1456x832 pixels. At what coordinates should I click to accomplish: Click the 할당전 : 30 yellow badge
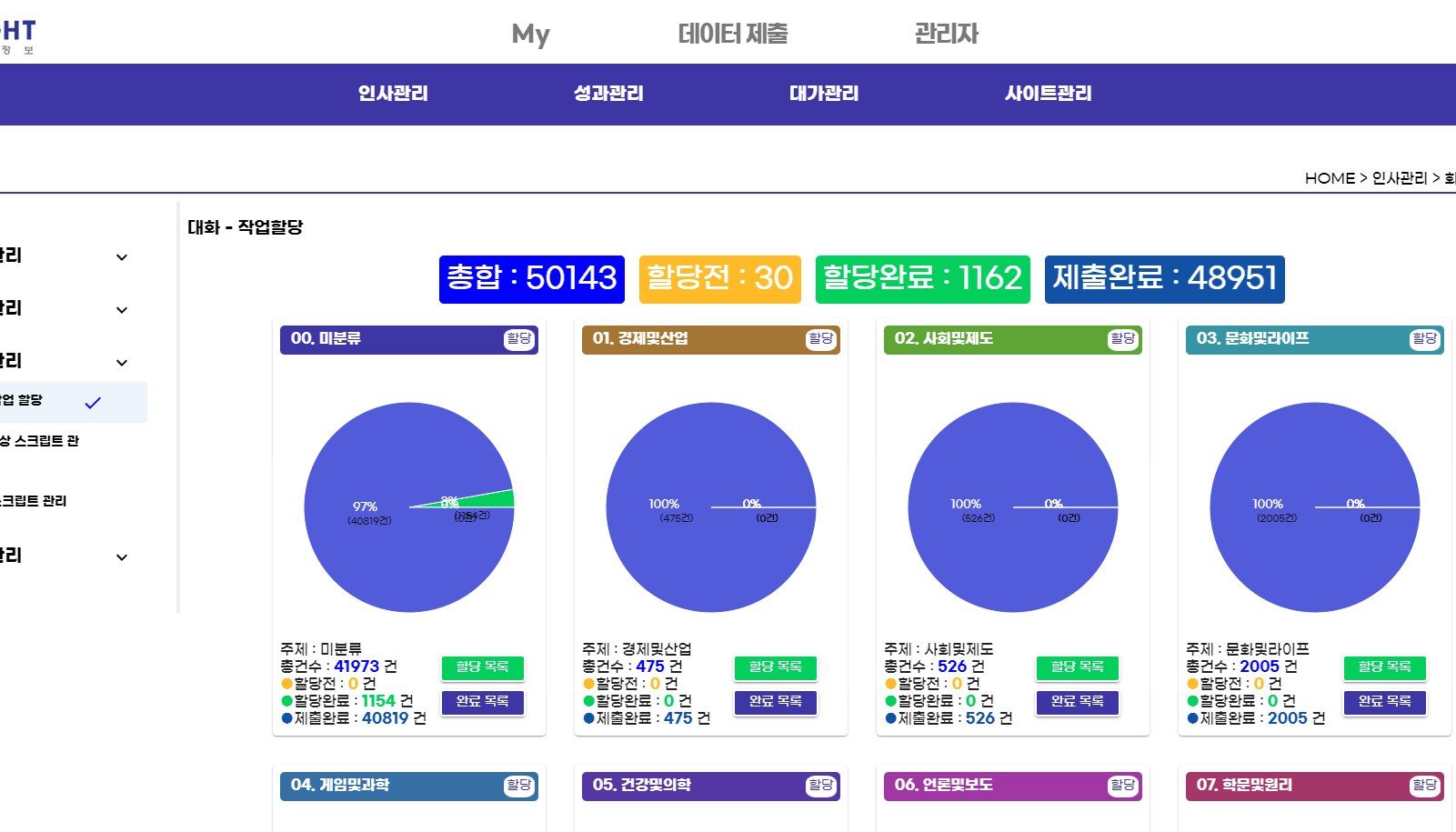tap(720, 278)
